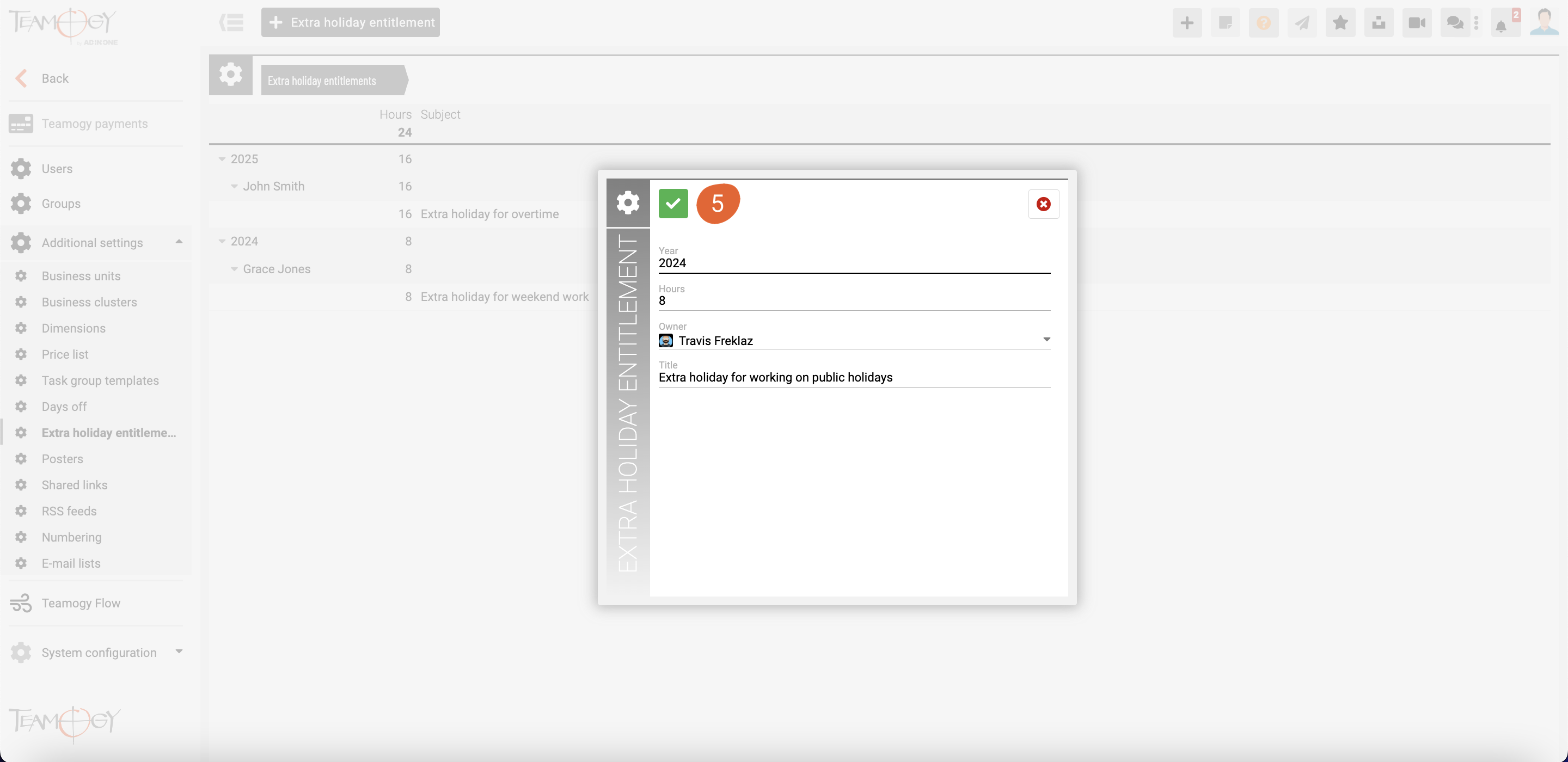This screenshot has width=1568, height=762.
Task: Add new Extra holiday entitlement button
Action: pyautogui.click(x=351, y=22)
